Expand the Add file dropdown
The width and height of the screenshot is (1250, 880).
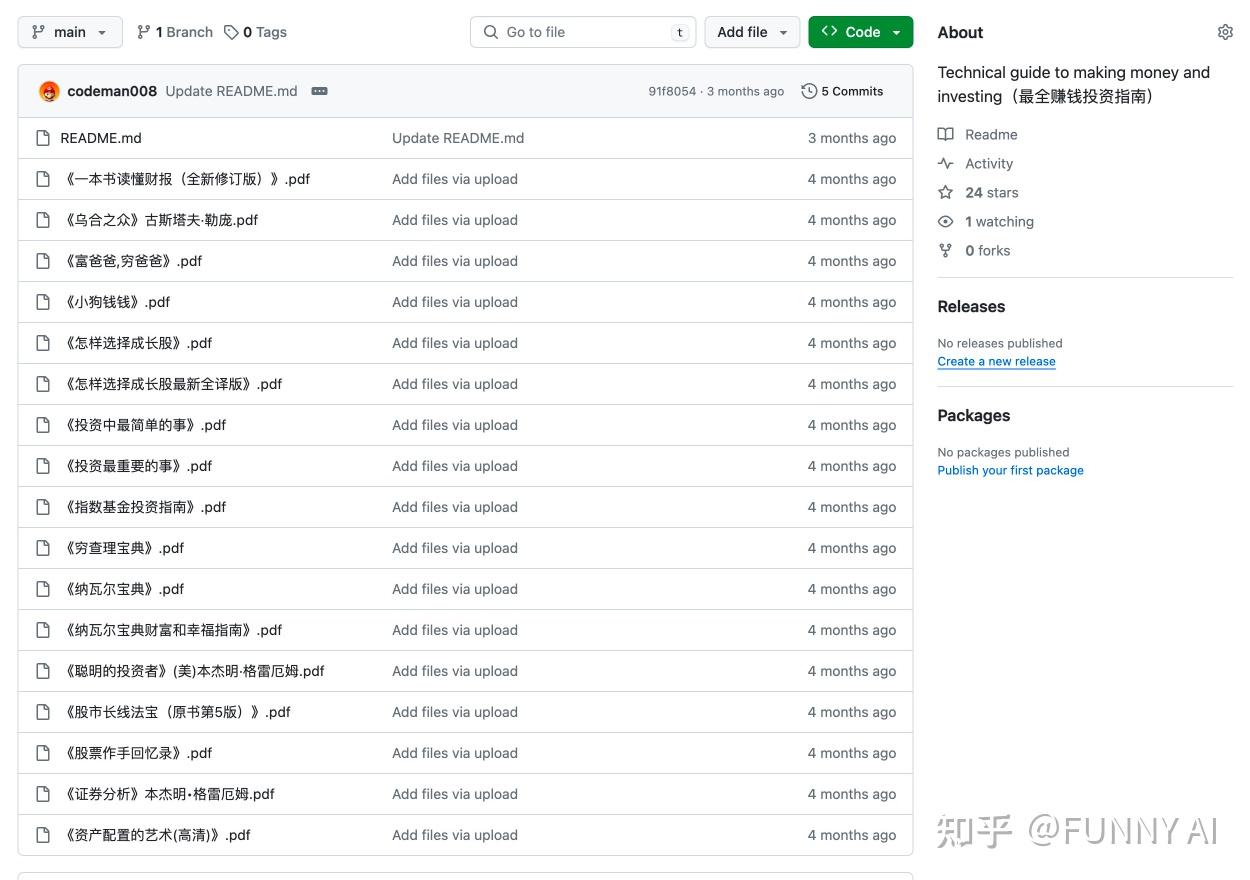(x=752, y=32)
